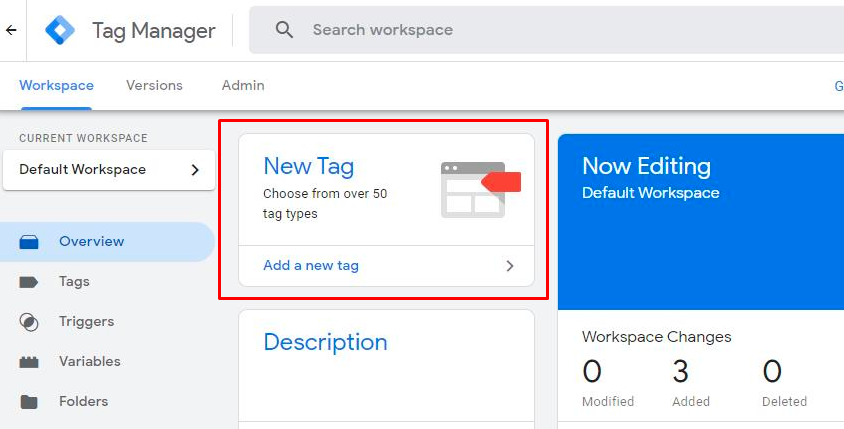Screen dimensions: 844x429
Task: Select Tags in the sidebar
Action: [x=74, y=282]
